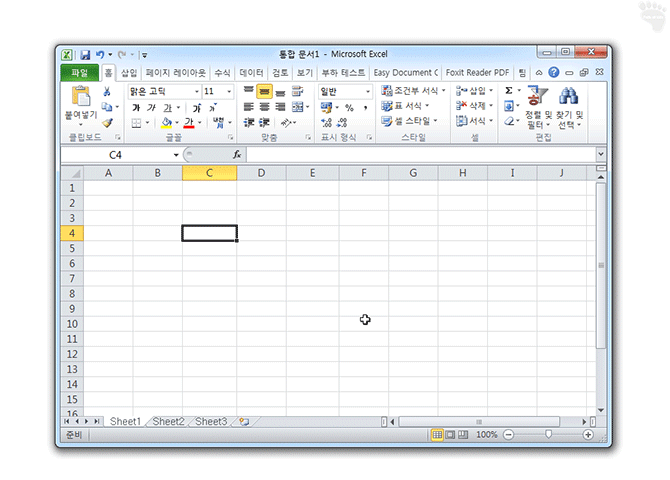This screenshot has width=670, height=480.
Task: Click the Merge and Center icon
Action: [x=297, y=107]
